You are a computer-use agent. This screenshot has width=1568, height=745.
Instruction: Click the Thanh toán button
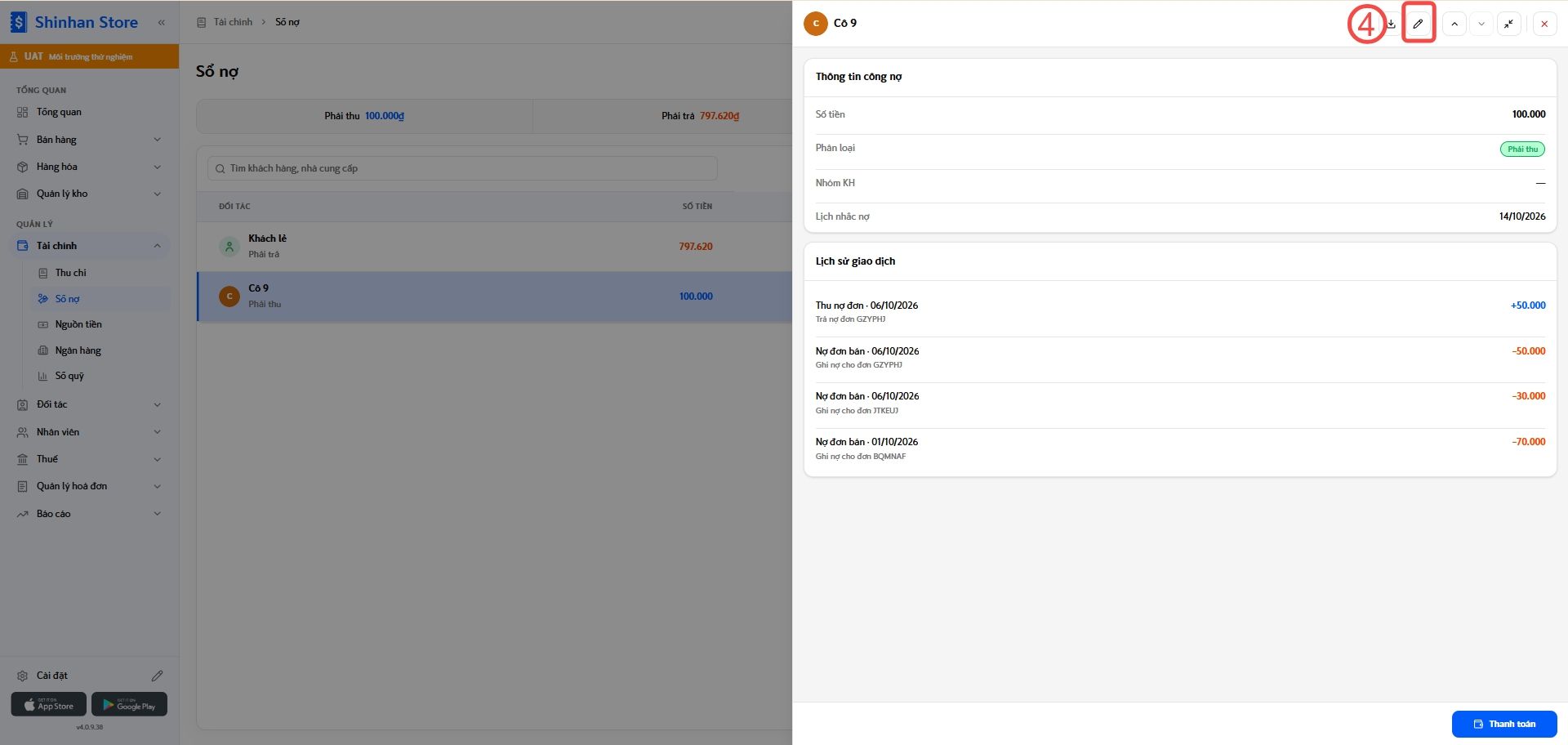click(1504, 724)
